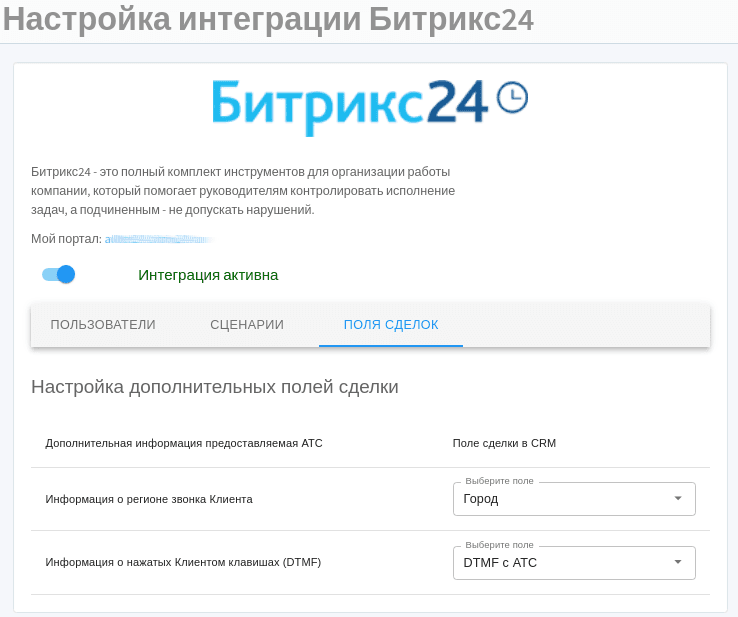Open the blurred Мой портал link

pos(158,239)
